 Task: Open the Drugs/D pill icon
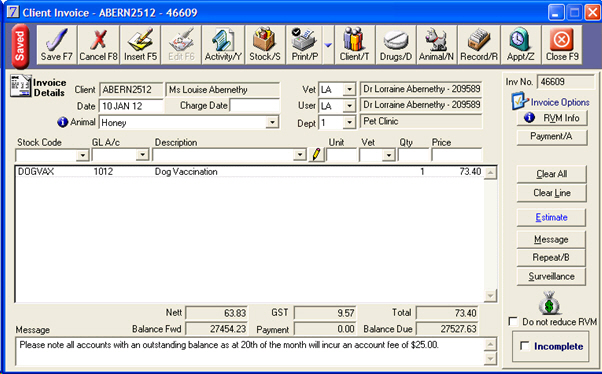(396, 41)
